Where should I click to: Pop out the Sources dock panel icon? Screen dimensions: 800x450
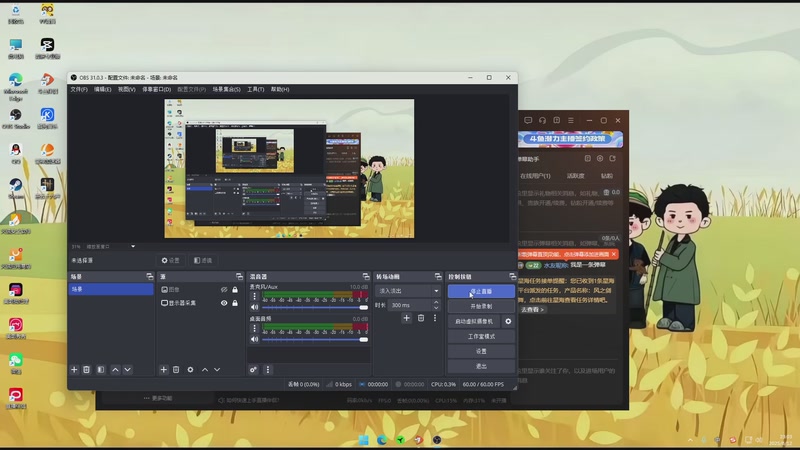[239, 276]
